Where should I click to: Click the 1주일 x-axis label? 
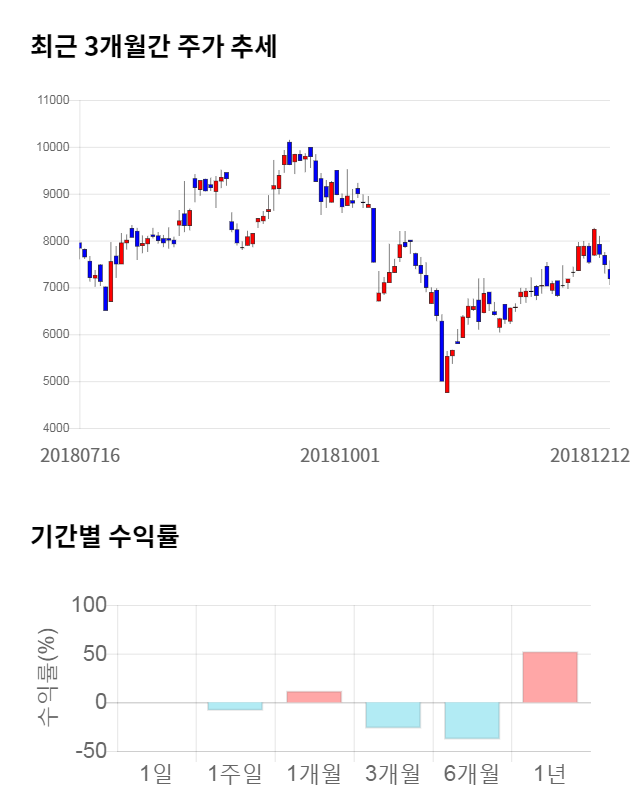(235, 773)
